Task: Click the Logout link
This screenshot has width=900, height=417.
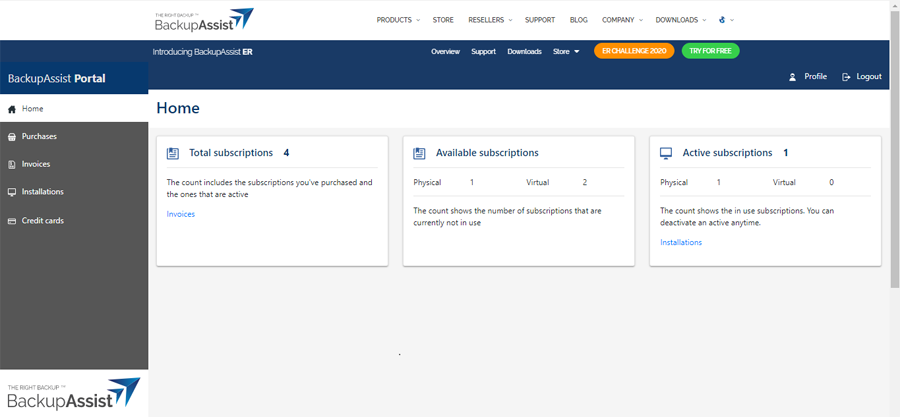Action: pyautogui.click(x=869, y=76)
